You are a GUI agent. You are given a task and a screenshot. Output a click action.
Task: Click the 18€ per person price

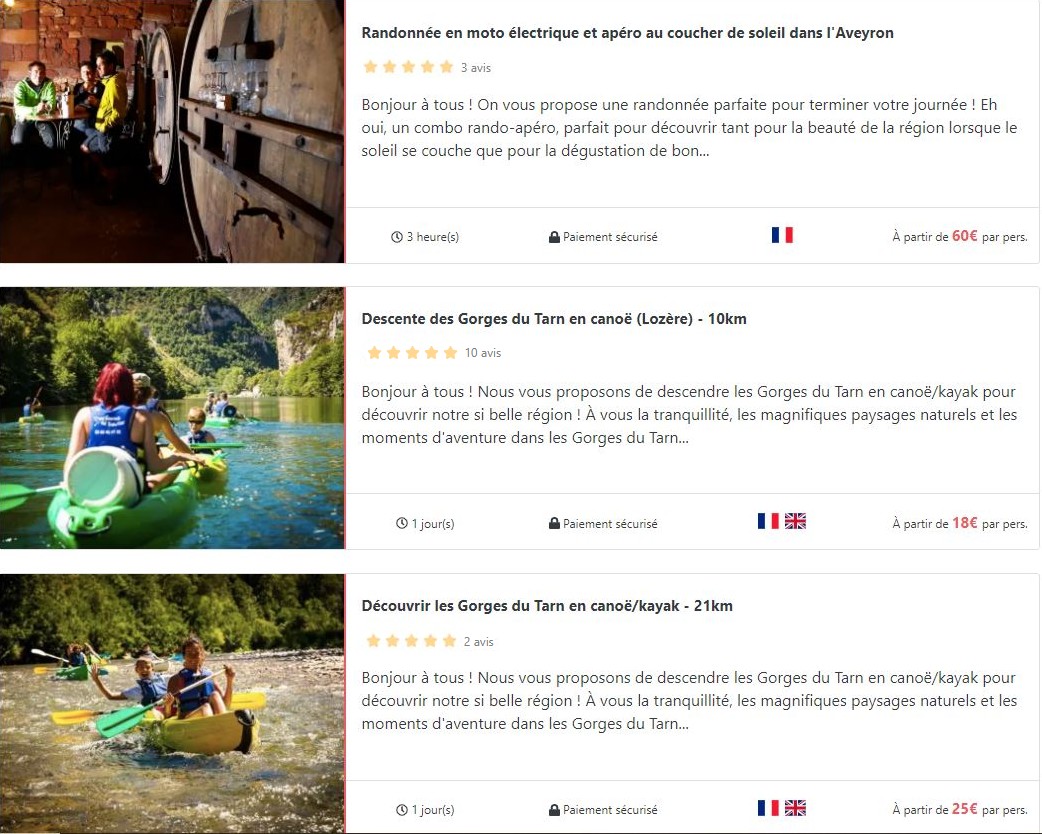964,523
